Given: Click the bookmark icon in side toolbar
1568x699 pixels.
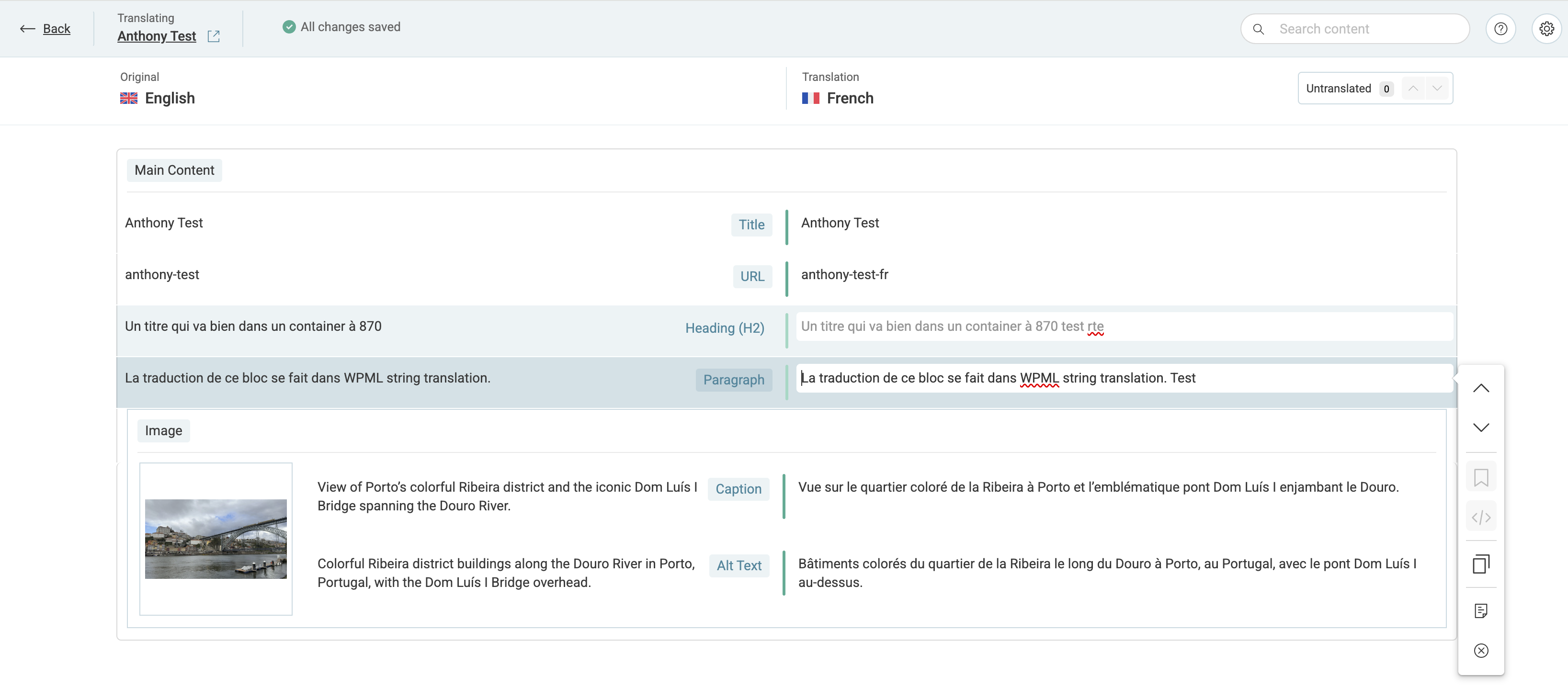Looking at the screenshot, I should (x=1480, y=477).
